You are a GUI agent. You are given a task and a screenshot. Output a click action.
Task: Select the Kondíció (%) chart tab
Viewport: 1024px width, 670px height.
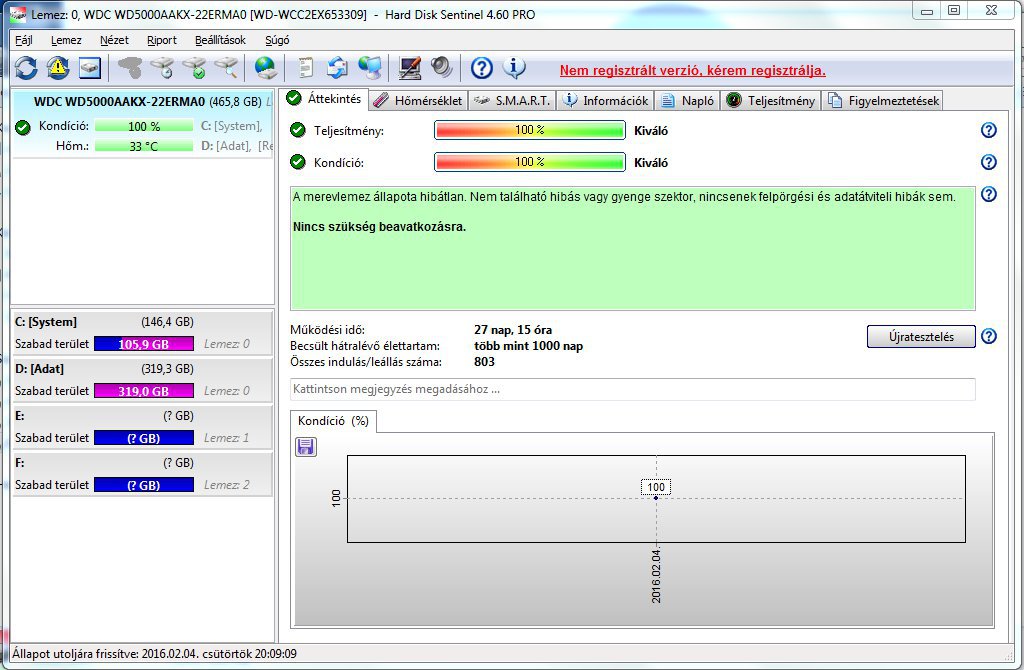[333, 421]
